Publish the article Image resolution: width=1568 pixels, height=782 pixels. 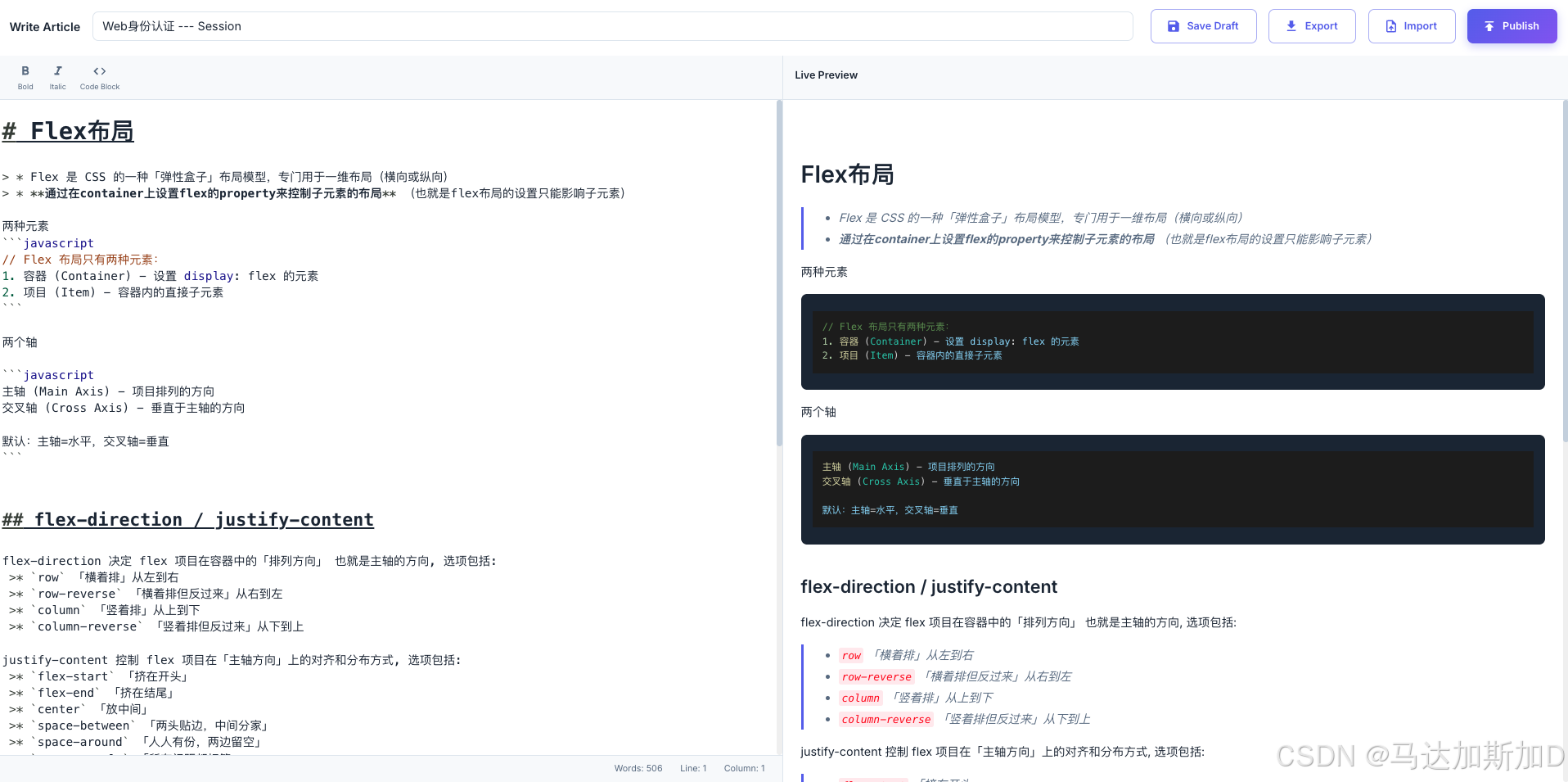[x=1512, y=26]
